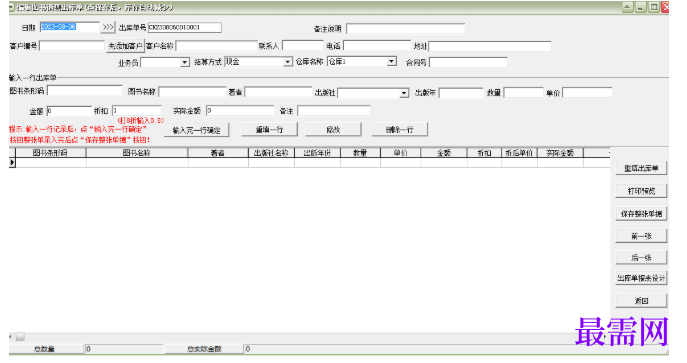
Task: Click the 重填一行 button
Action: (x=269, y=130)
